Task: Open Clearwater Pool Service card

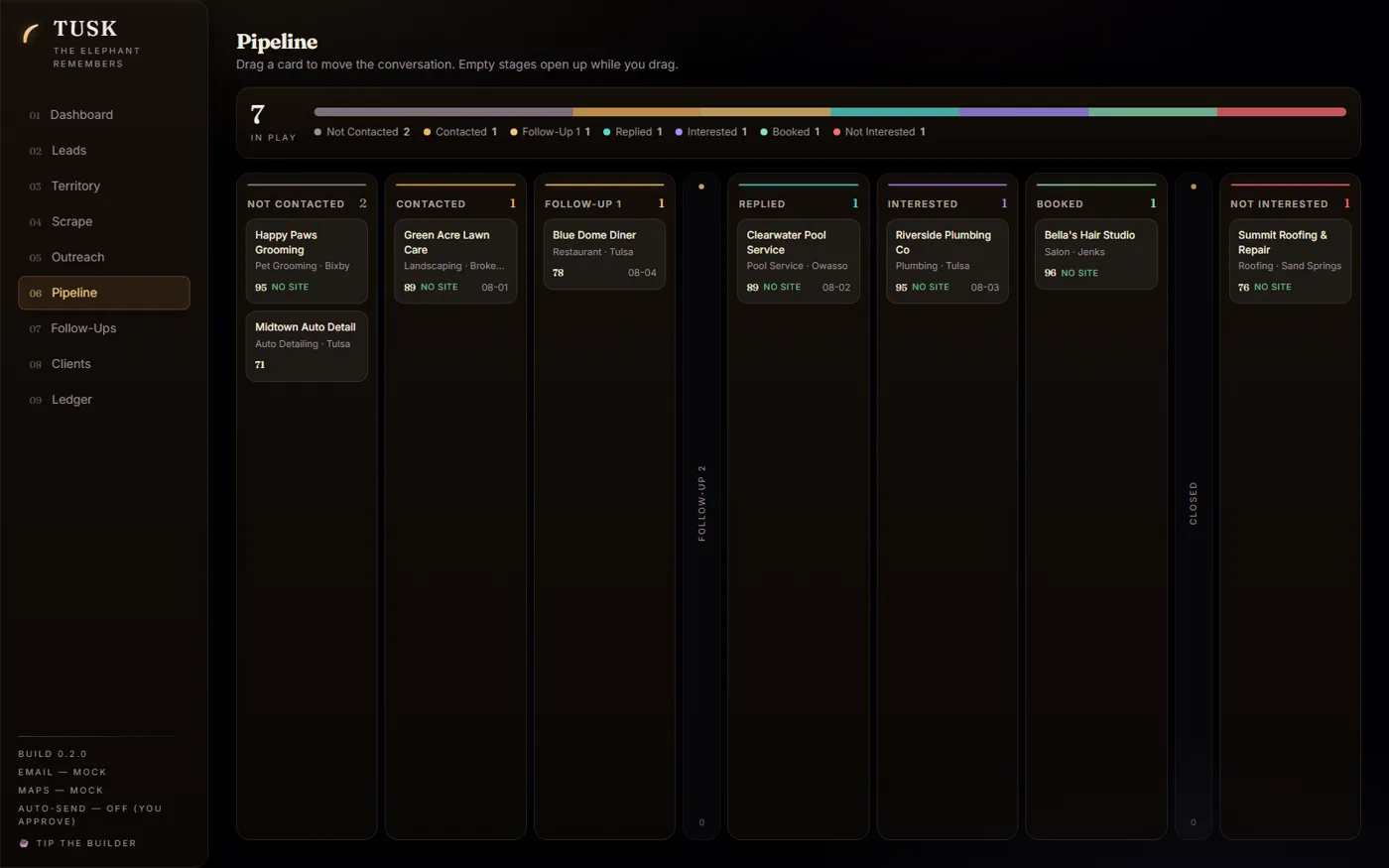Action: click(x=799, y=261)
